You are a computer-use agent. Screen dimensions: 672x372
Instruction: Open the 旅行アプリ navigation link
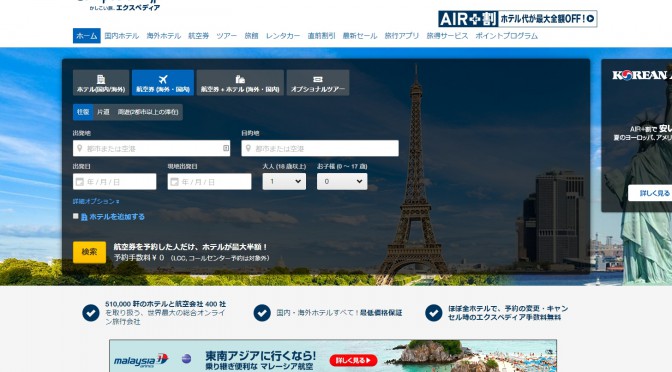coord(402,36)
